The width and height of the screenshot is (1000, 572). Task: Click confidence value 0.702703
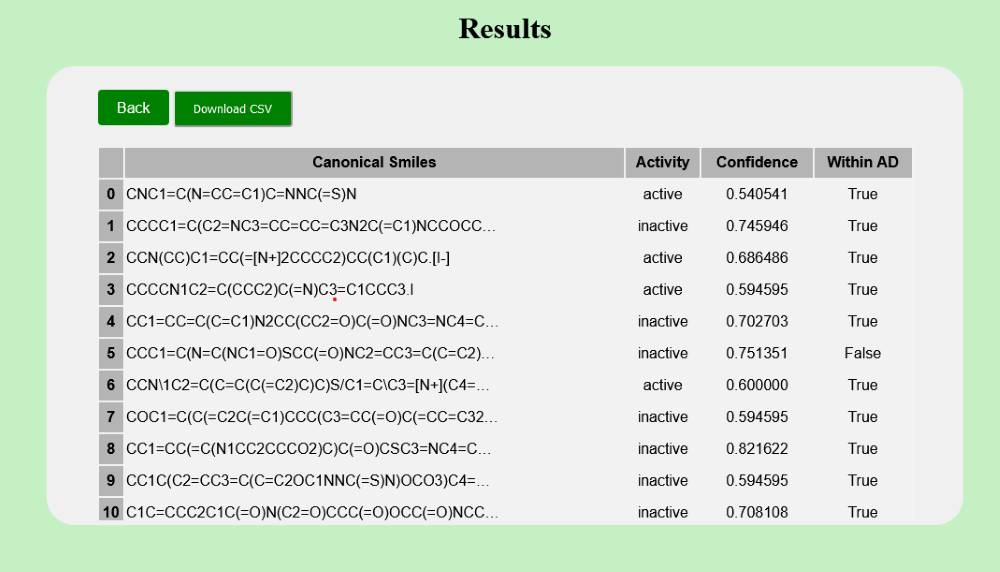(x=757, y=321)
